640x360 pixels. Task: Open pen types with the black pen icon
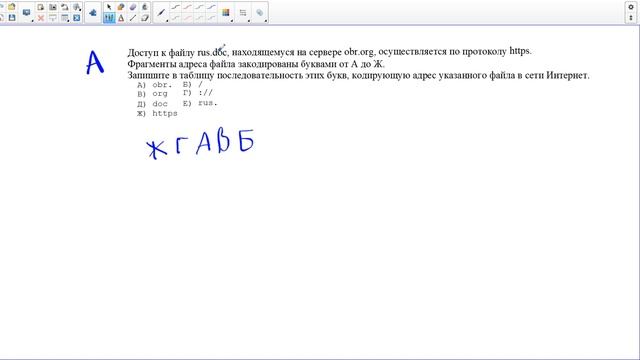tap(162, 13)
